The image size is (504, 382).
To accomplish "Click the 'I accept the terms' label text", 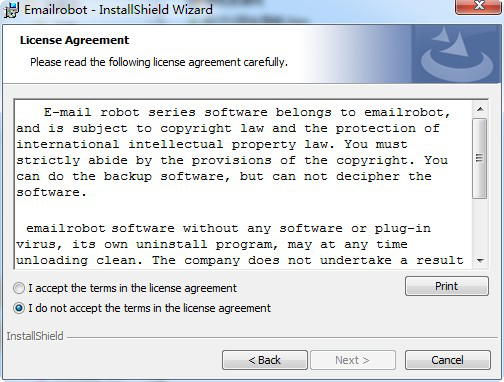I will click(x=132, y=288).
